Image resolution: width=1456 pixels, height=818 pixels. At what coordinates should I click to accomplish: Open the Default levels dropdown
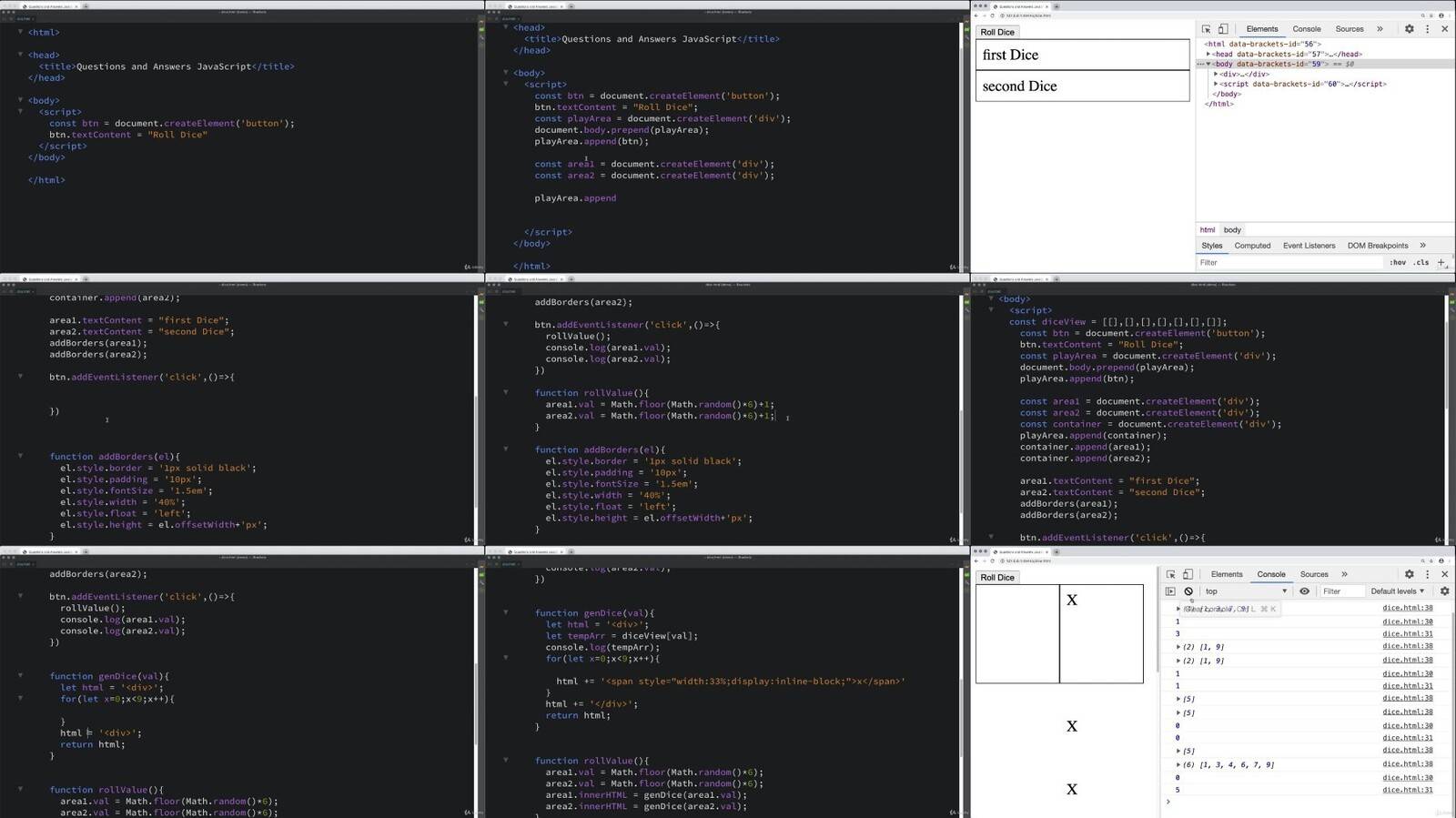coord(1397,591)
